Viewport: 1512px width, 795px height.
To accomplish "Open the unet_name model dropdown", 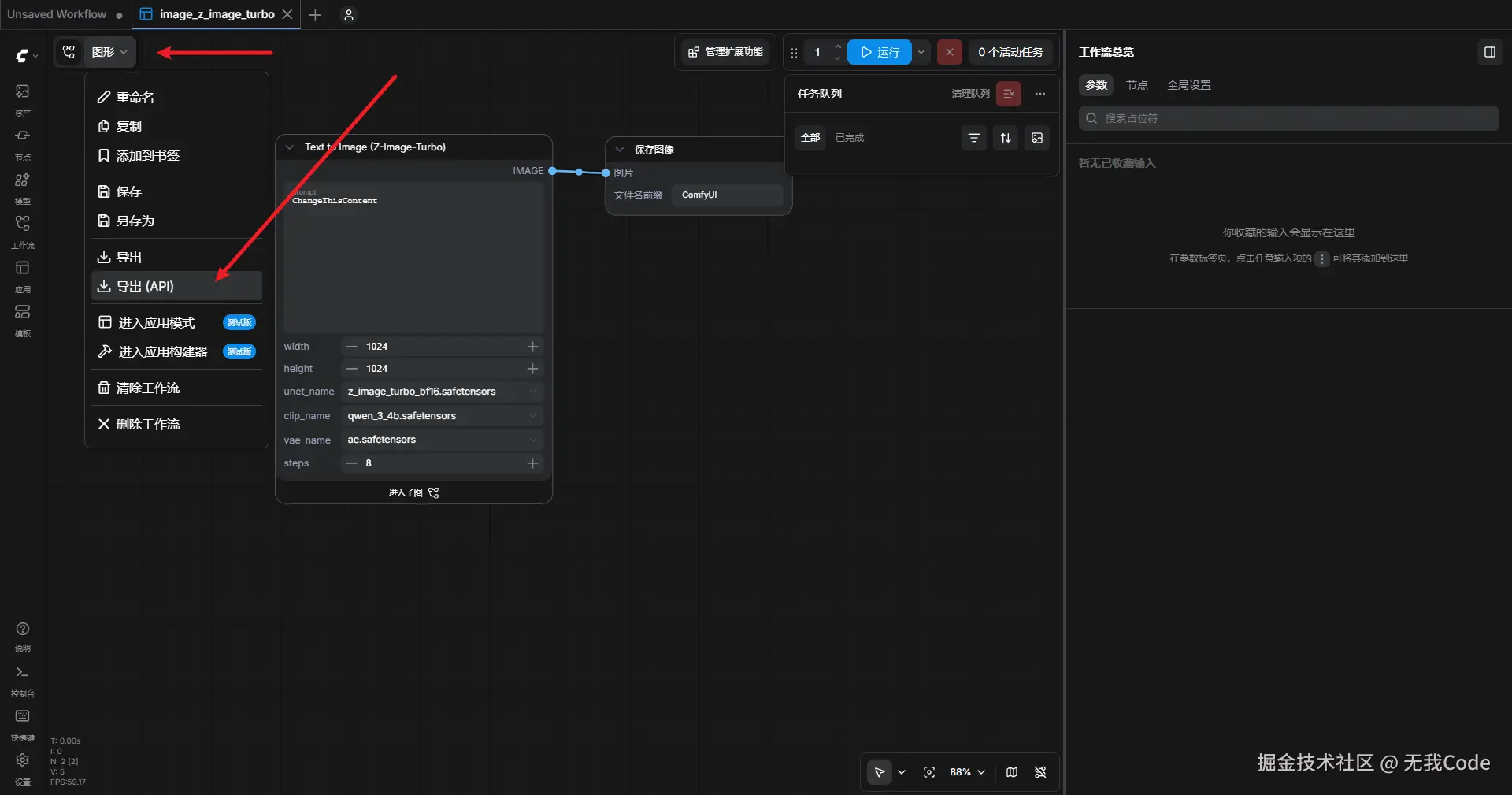I will pyautogui.click(x=443, y=392).
